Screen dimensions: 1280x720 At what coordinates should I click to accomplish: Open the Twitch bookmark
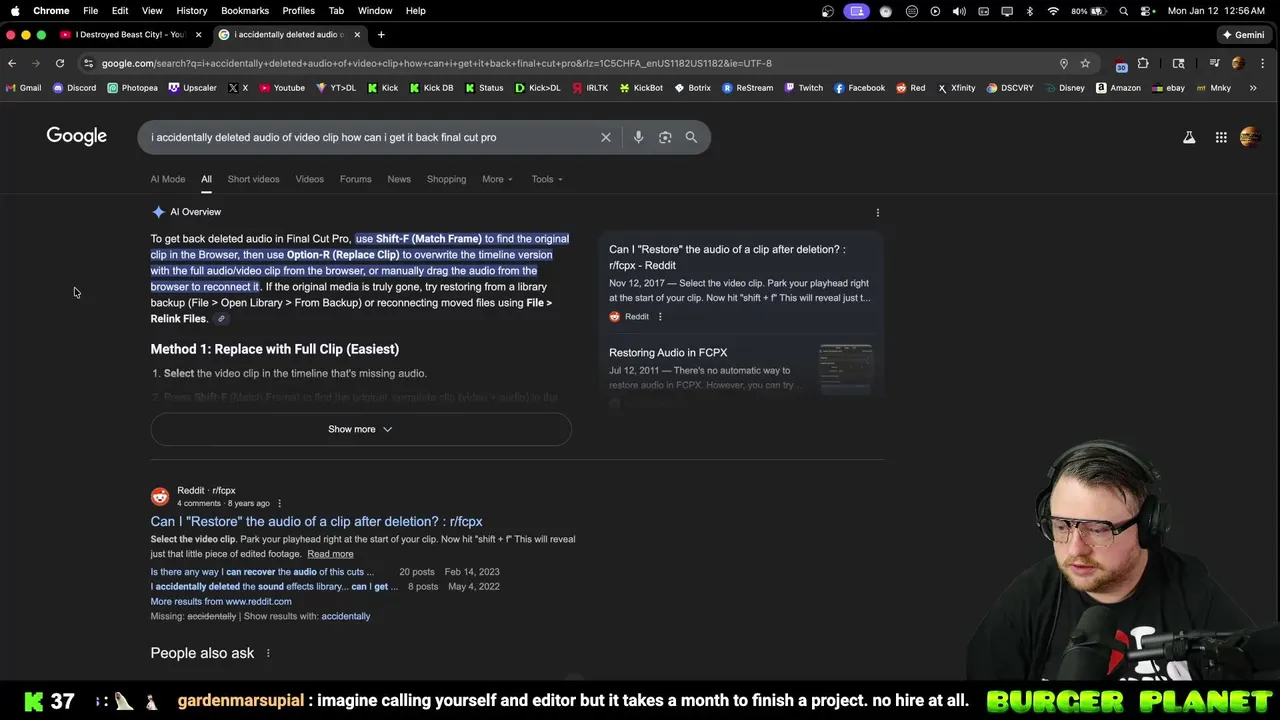click(x=804, y=88)
